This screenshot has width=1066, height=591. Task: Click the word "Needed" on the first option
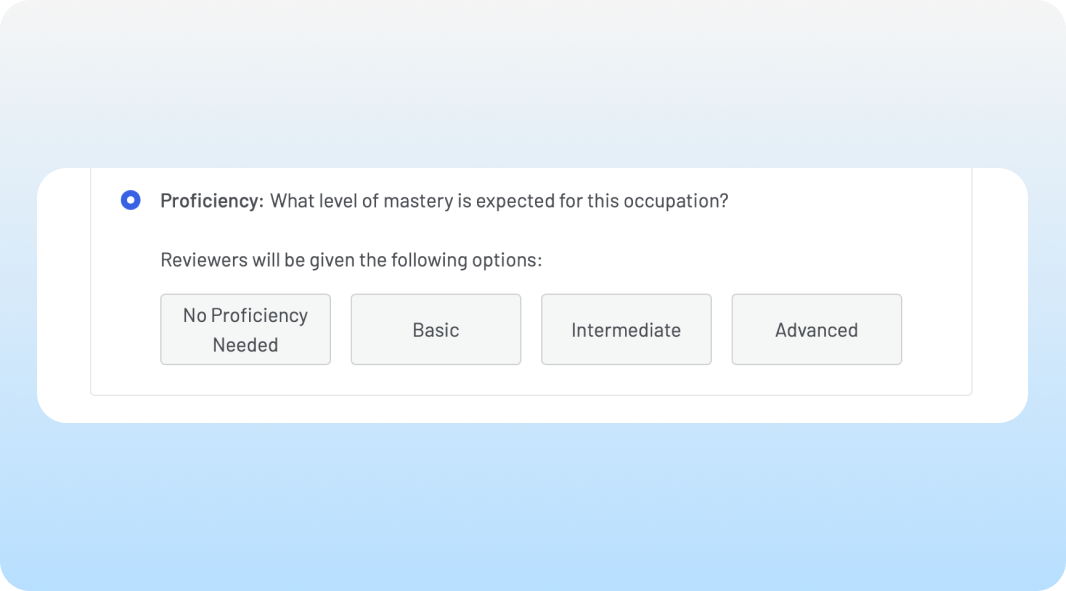point(245,345)
